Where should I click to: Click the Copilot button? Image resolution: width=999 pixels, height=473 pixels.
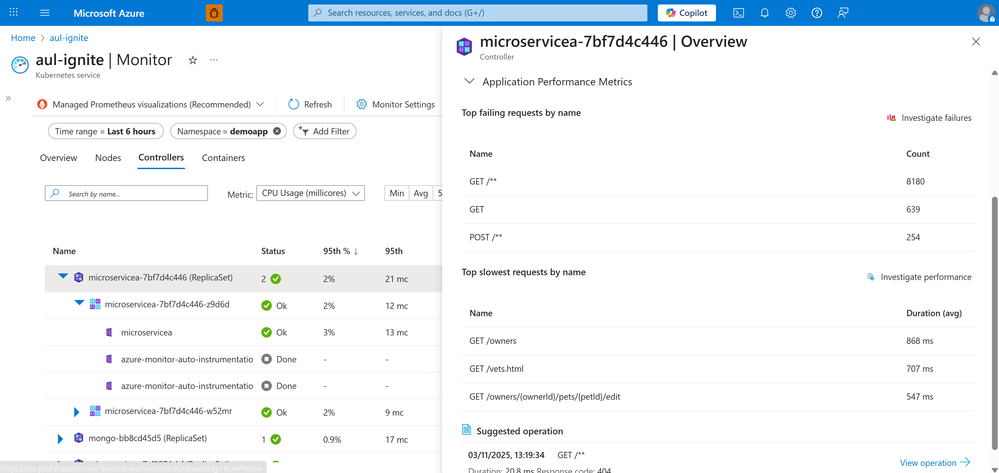[x=687, y=13]
